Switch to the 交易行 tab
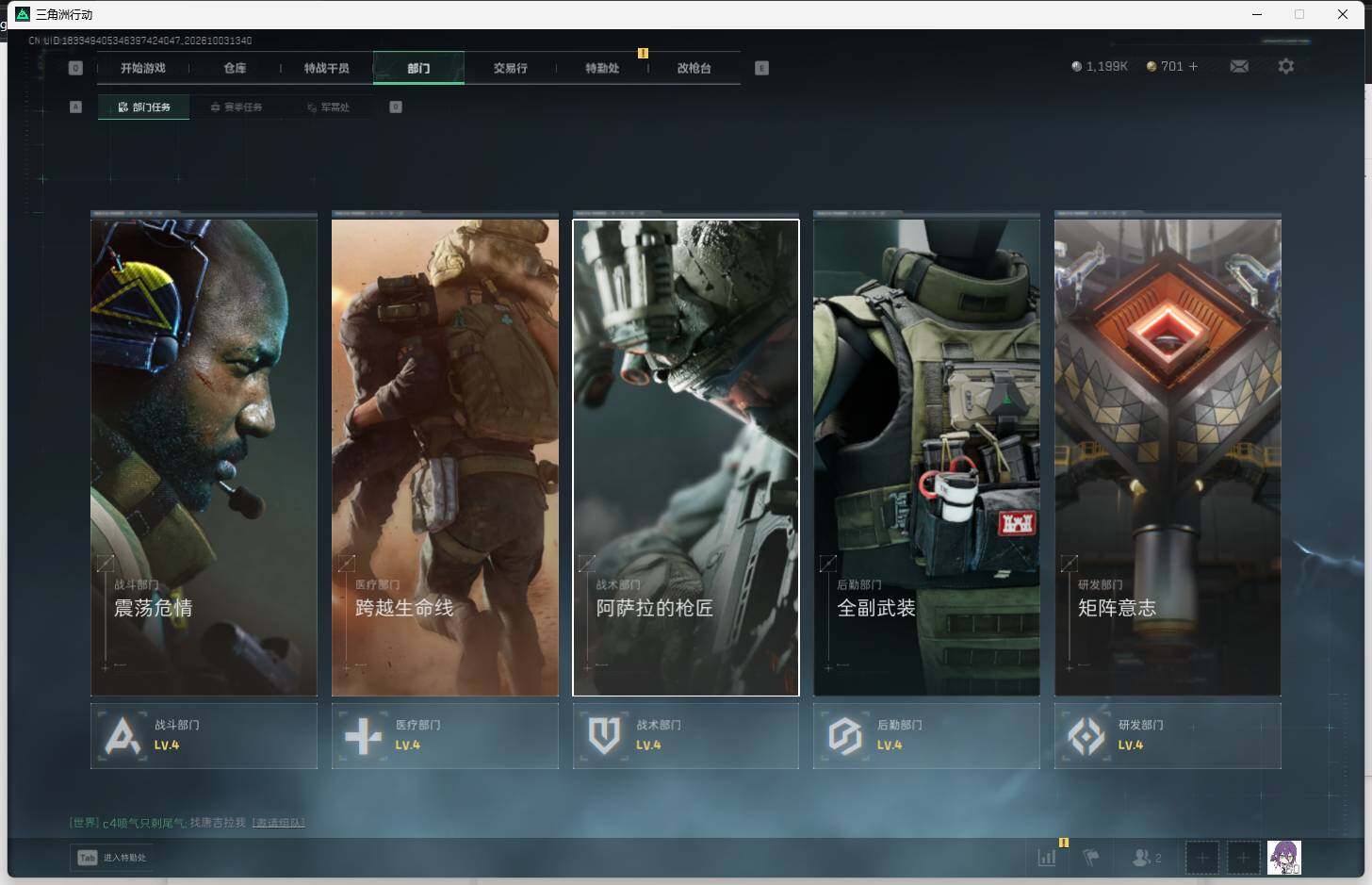The image size is (1372, 885). point(511,68)
